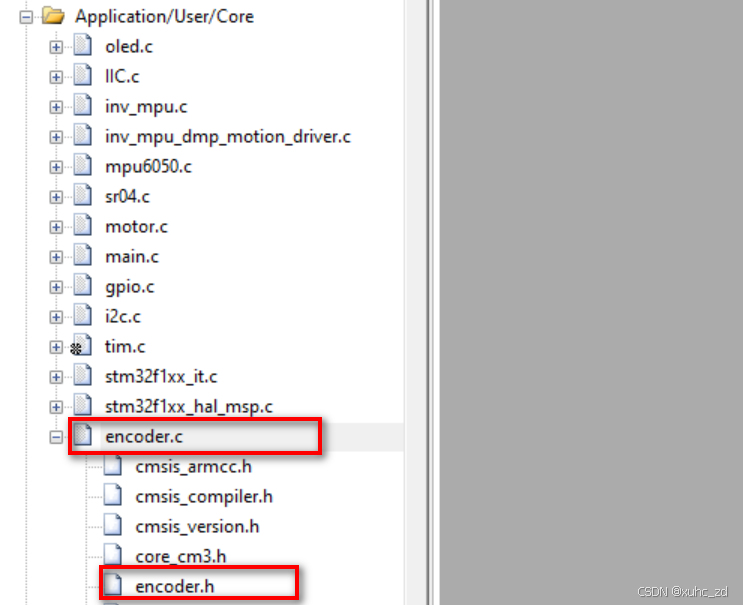This screenshot has width=743, height=605.
Task: Select mpu6050.c in the project tree
Action: coord(148,167)
